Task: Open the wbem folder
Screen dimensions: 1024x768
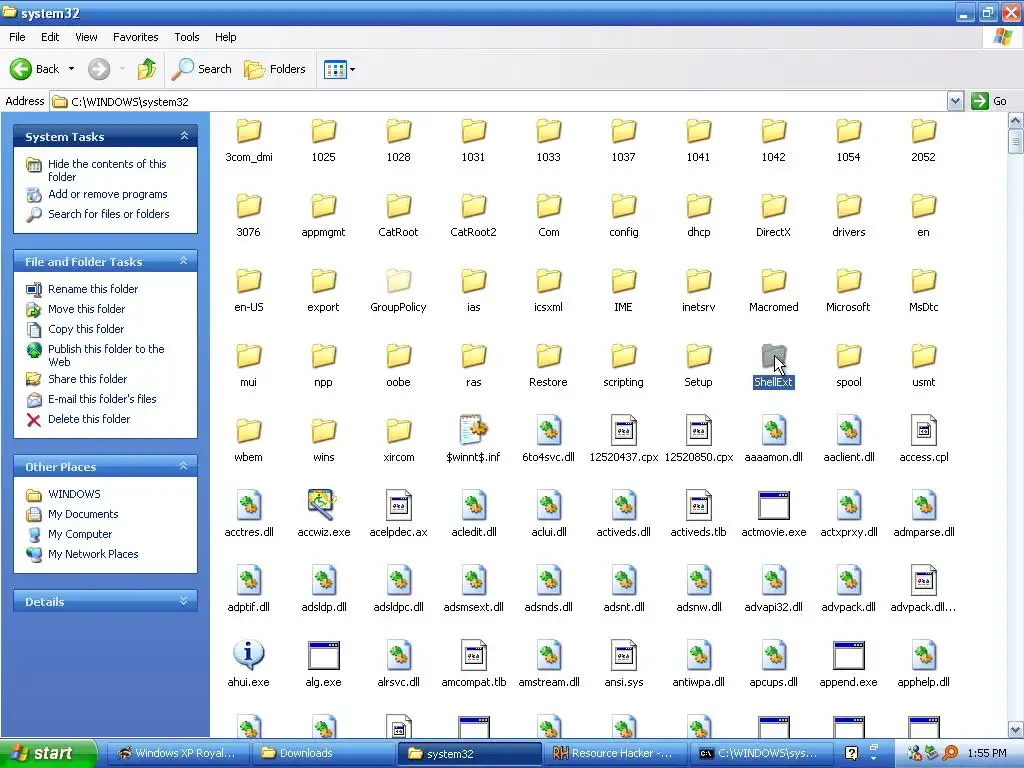Action: (x=248, y=441)
